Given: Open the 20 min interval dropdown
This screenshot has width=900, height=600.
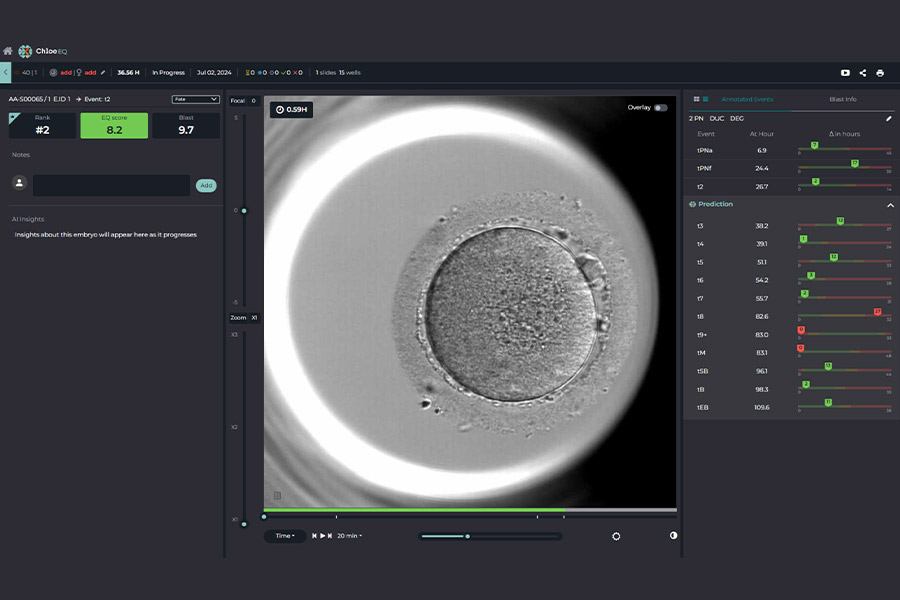Looking at the screenshot, I should coord(349,536).
